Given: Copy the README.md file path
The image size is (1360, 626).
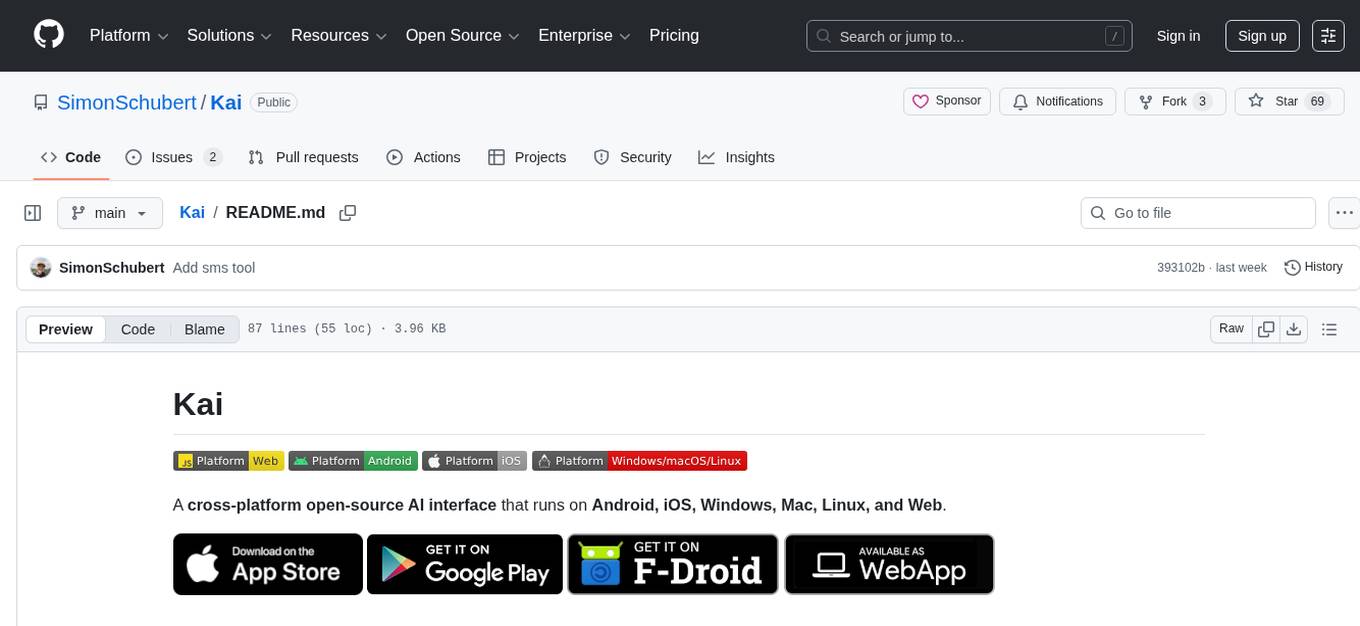Looking at the screenshot, I should pyautogui.click(x=348, y=213).
